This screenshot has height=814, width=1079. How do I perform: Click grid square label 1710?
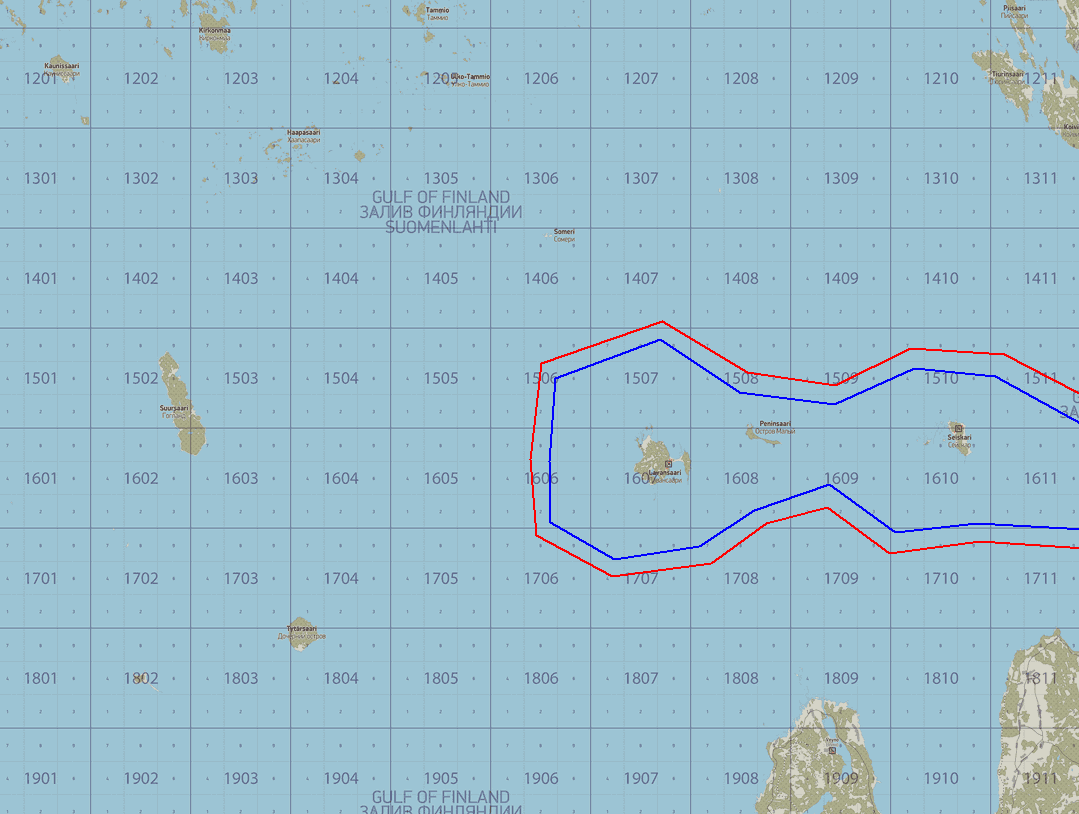click(941, 579)
